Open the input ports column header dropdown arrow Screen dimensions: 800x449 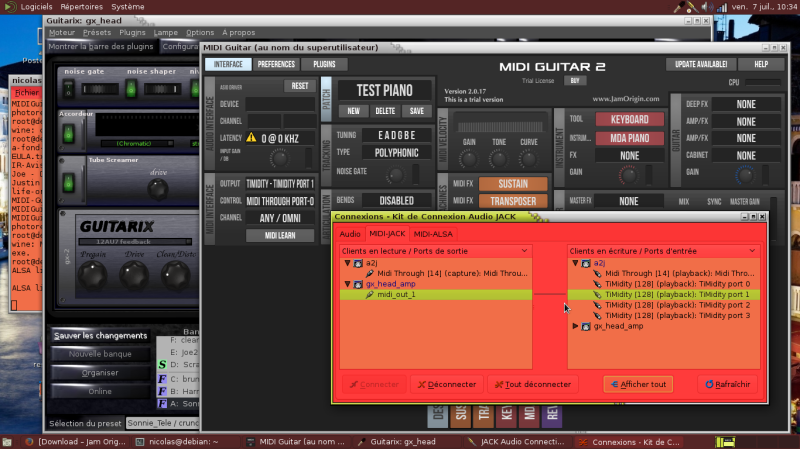pyautogui.click(x=752, y=251)
